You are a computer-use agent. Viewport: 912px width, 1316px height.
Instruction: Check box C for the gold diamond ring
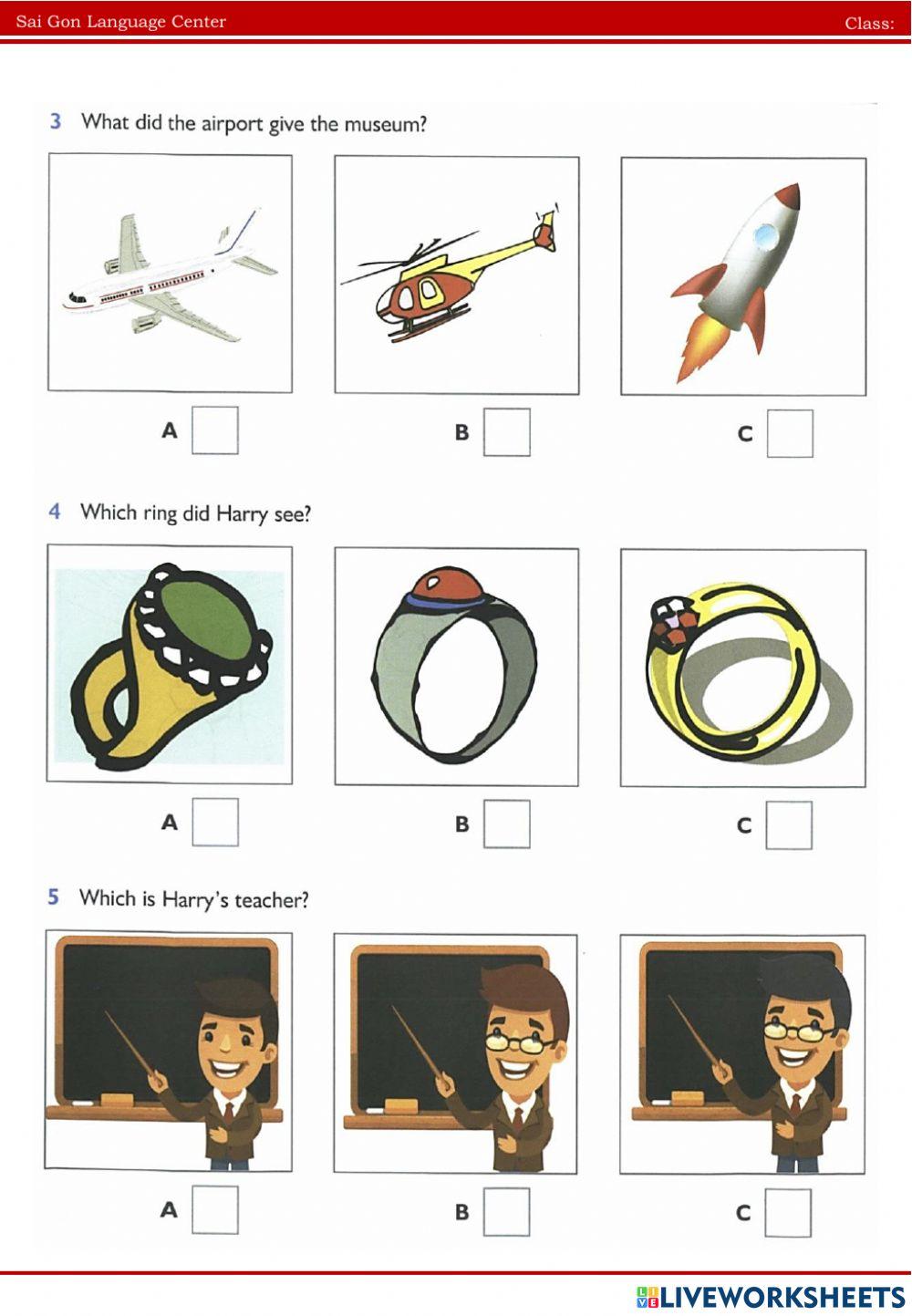(x=789, y=825)
